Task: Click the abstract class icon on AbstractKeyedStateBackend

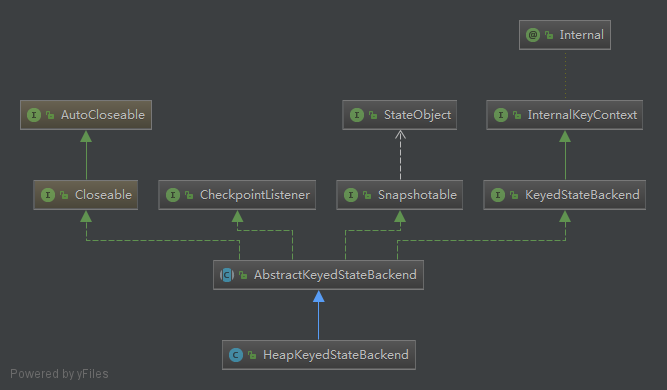Action: tap(227, 275)
